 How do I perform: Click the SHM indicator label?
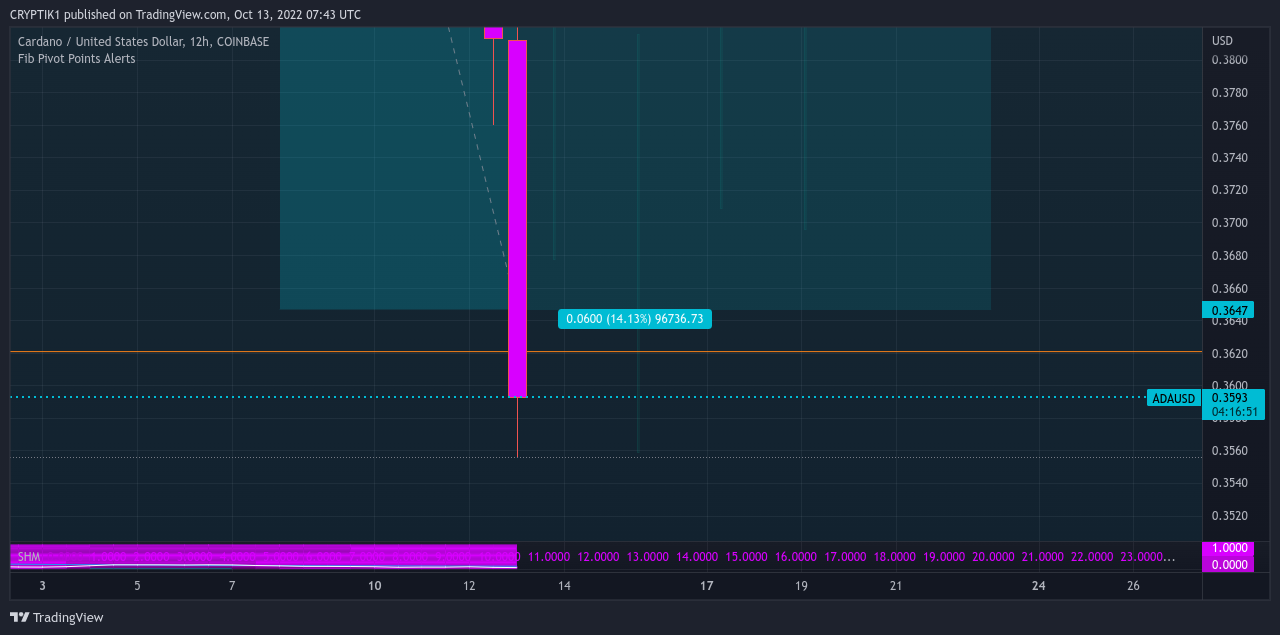click(29, 557)
